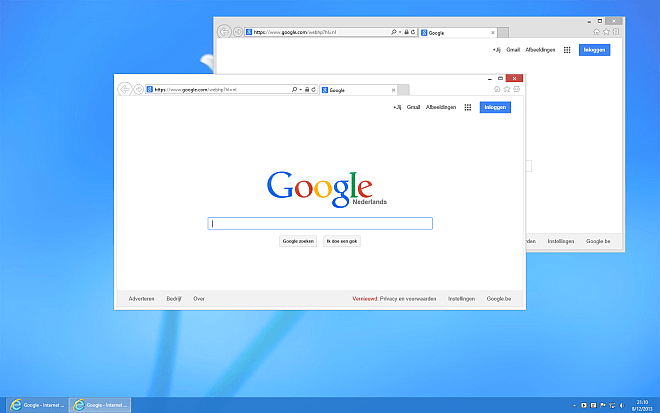
Task: Open the Over footer link
Action: click(x=199, y=299)
